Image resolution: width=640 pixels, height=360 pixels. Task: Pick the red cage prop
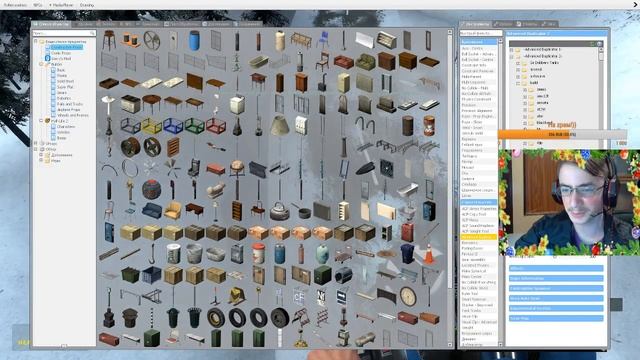point(216,126)
